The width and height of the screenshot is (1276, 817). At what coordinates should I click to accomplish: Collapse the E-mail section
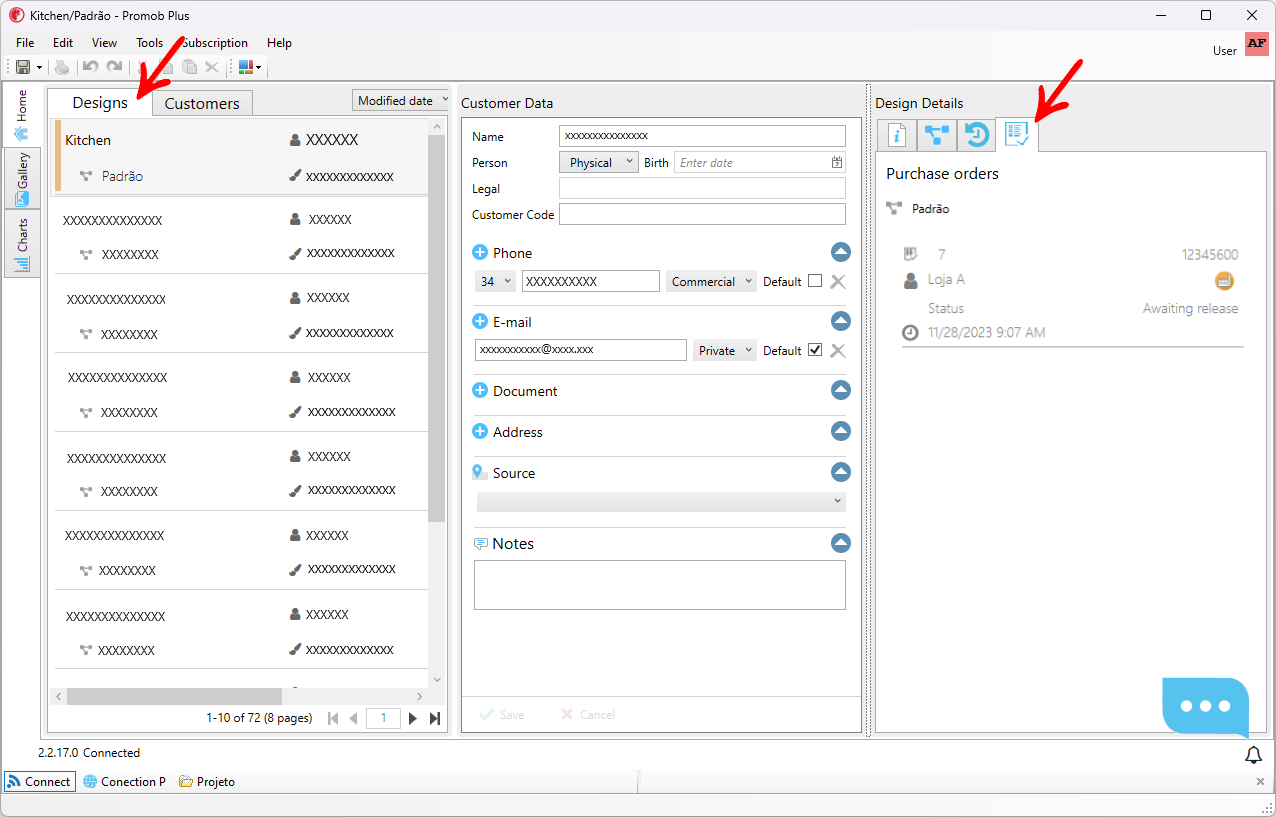point(841,321)
